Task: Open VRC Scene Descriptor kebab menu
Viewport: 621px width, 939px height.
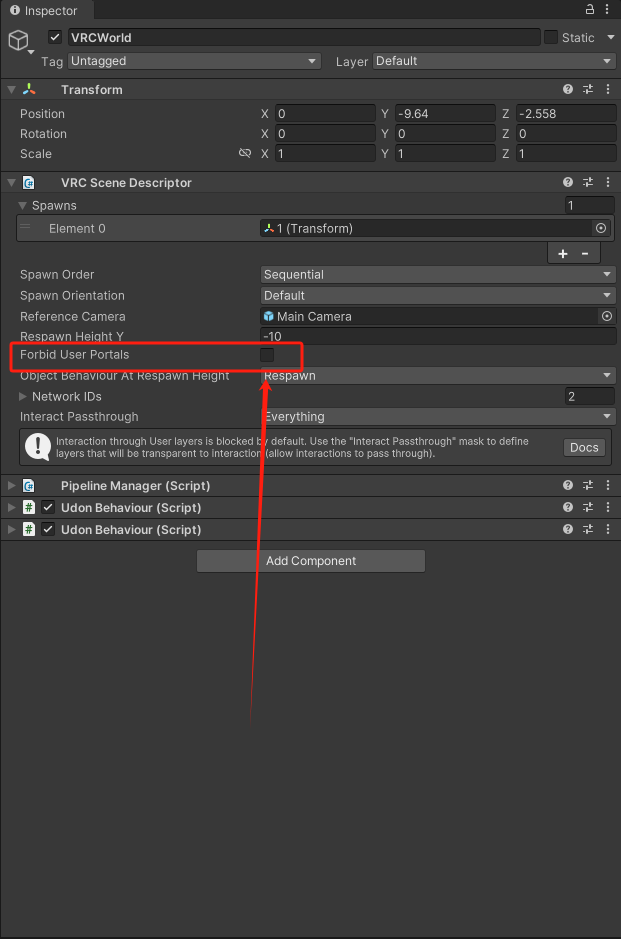Action: 608,182
